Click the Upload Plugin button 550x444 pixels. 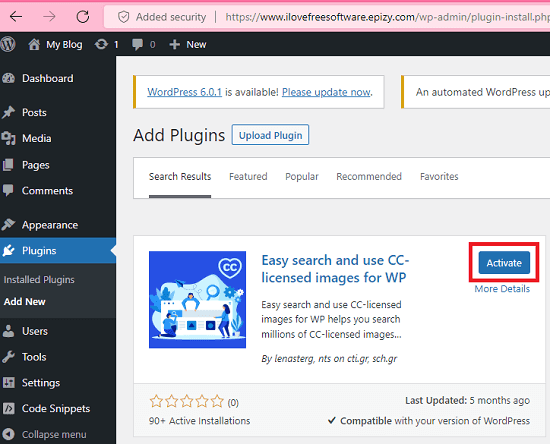[x=270, y=135]
